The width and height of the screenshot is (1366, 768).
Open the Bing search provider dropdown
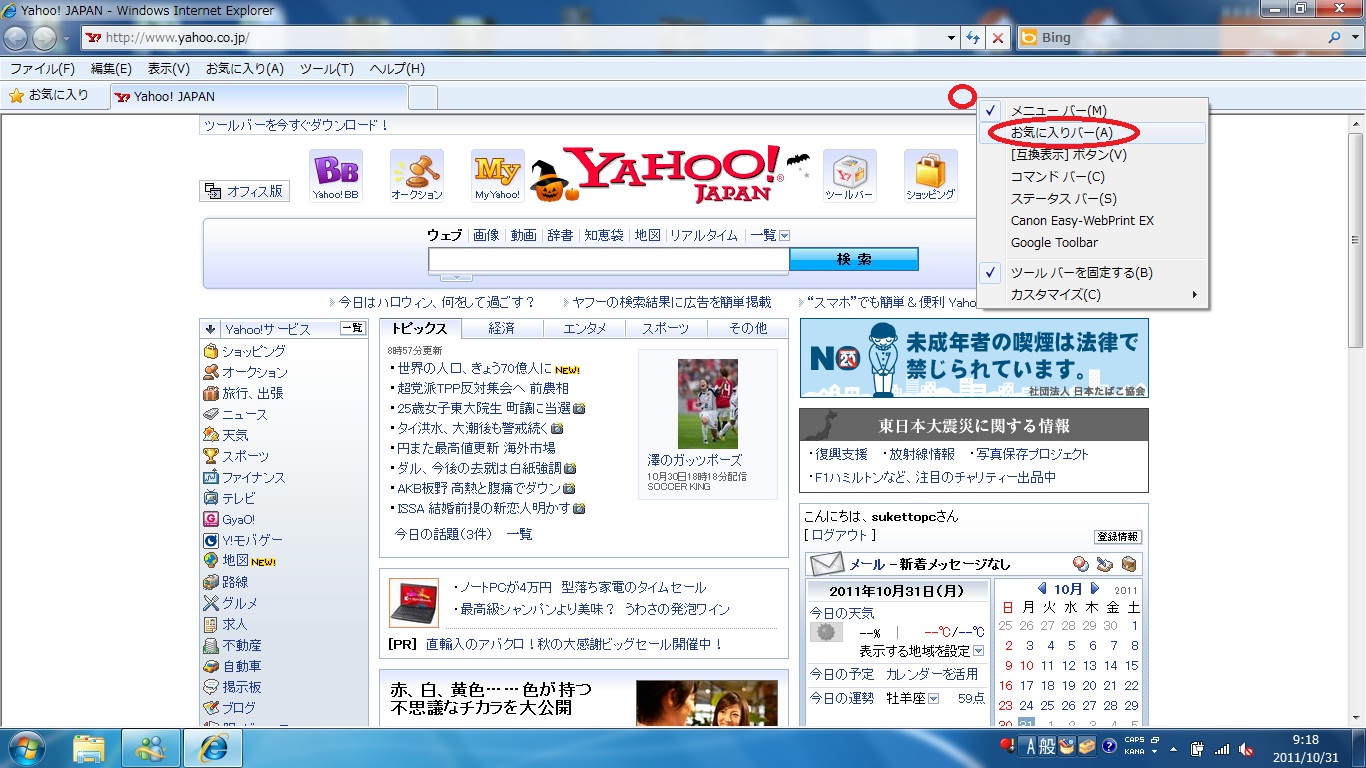tap(1354, 38)
